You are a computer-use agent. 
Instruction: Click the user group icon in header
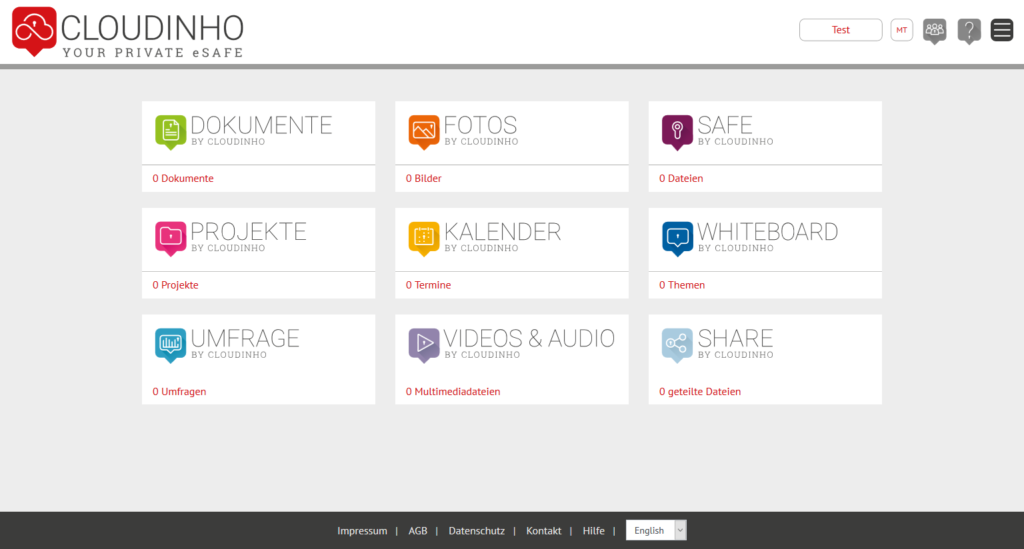pos(934,30)
